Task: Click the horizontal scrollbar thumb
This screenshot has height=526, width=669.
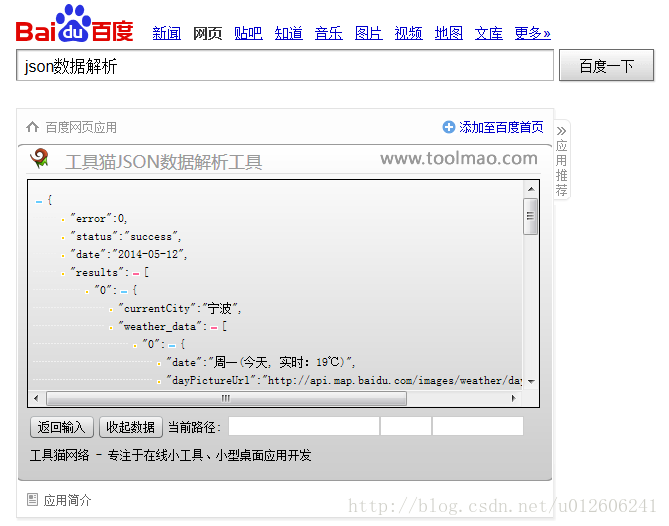Action: click(x=226, y=398)
